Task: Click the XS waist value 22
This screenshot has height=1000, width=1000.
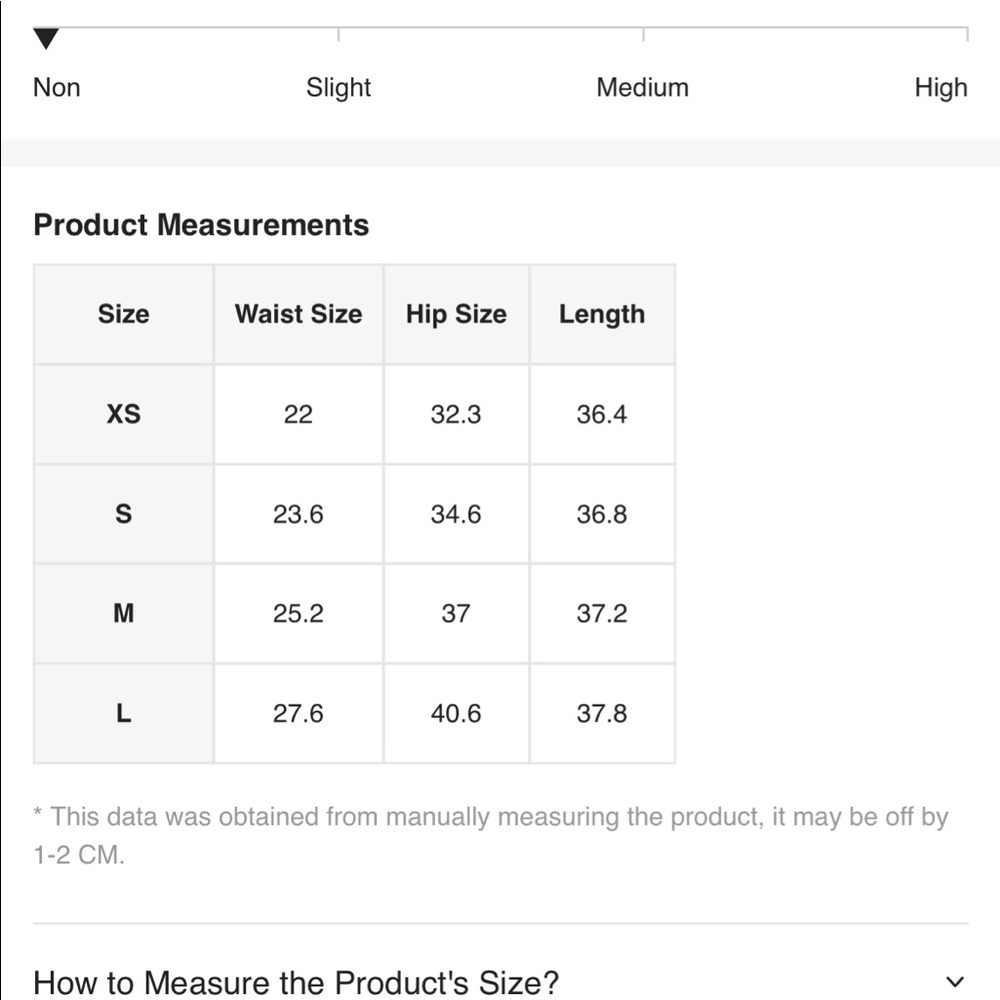Action: click(298, 414)
